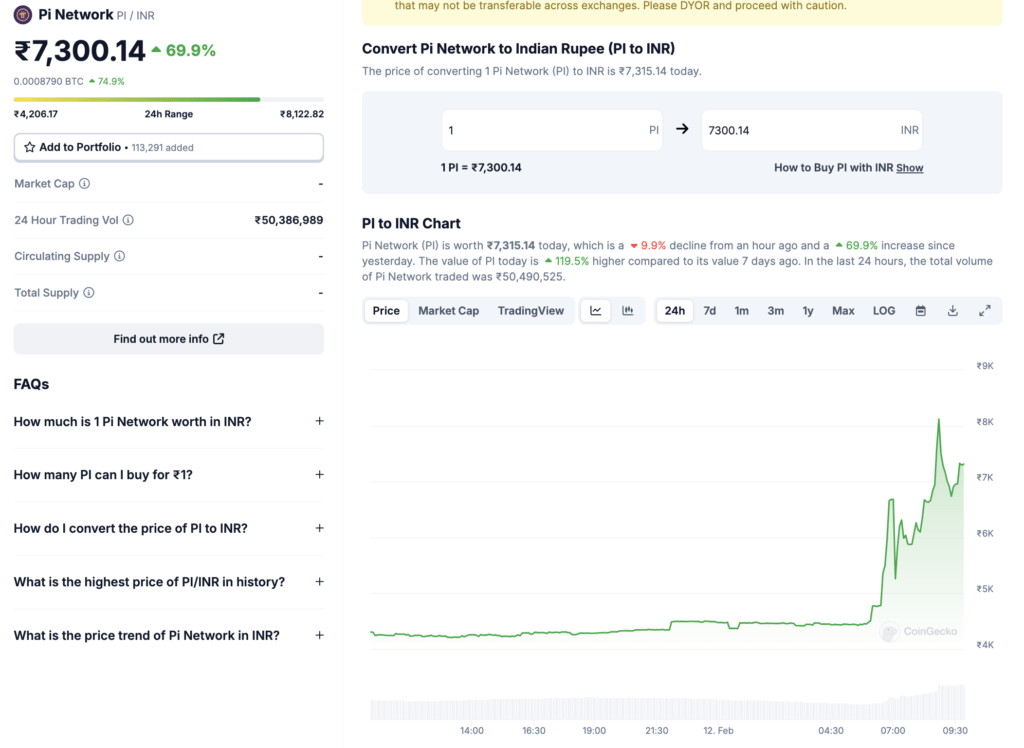The width and height of the screenshot is (1024, 748).
Task: Expand chart to fullscreen icon
Action: pos(985,311)
